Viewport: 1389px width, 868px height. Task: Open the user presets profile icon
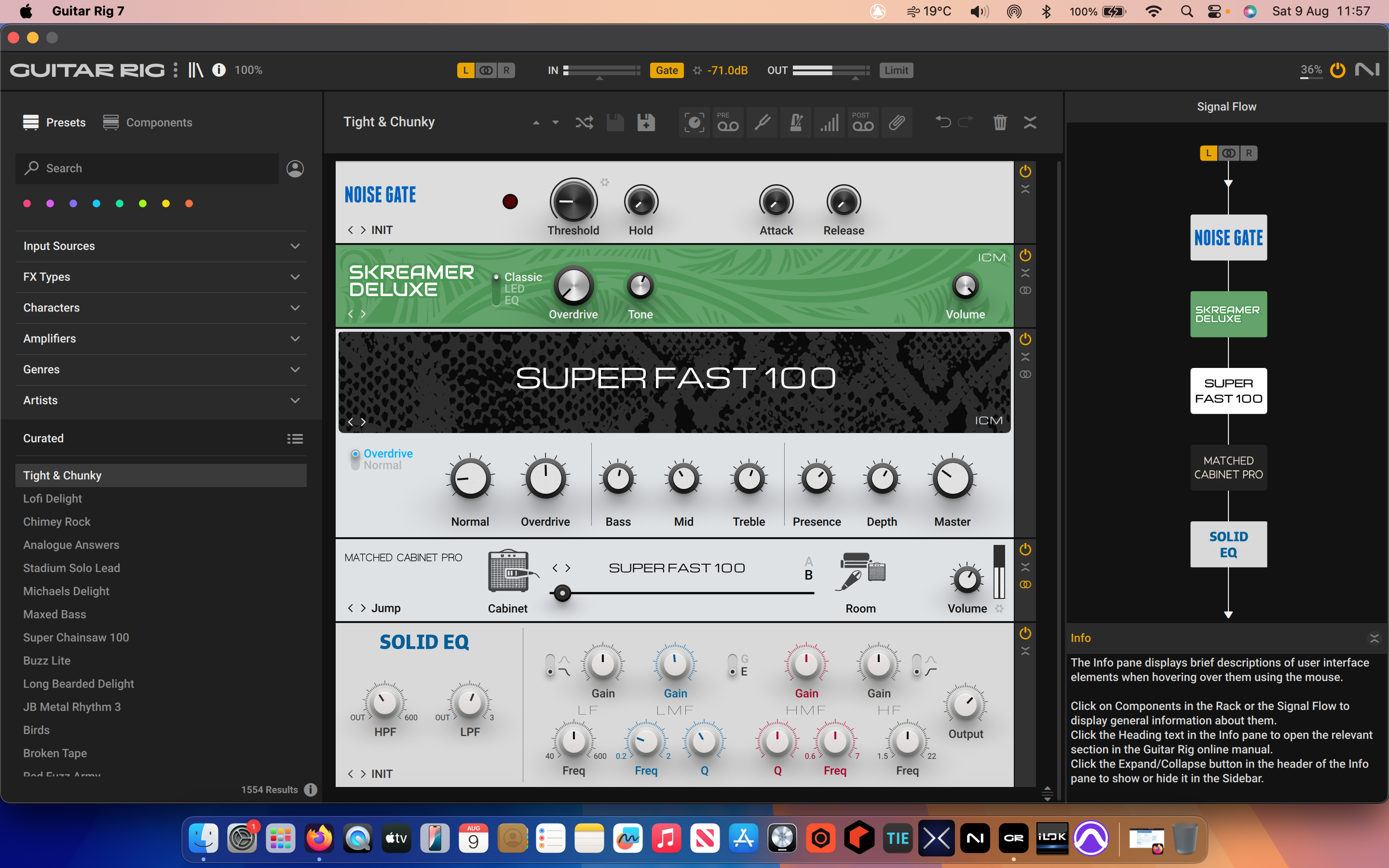[x=295, y=168]
